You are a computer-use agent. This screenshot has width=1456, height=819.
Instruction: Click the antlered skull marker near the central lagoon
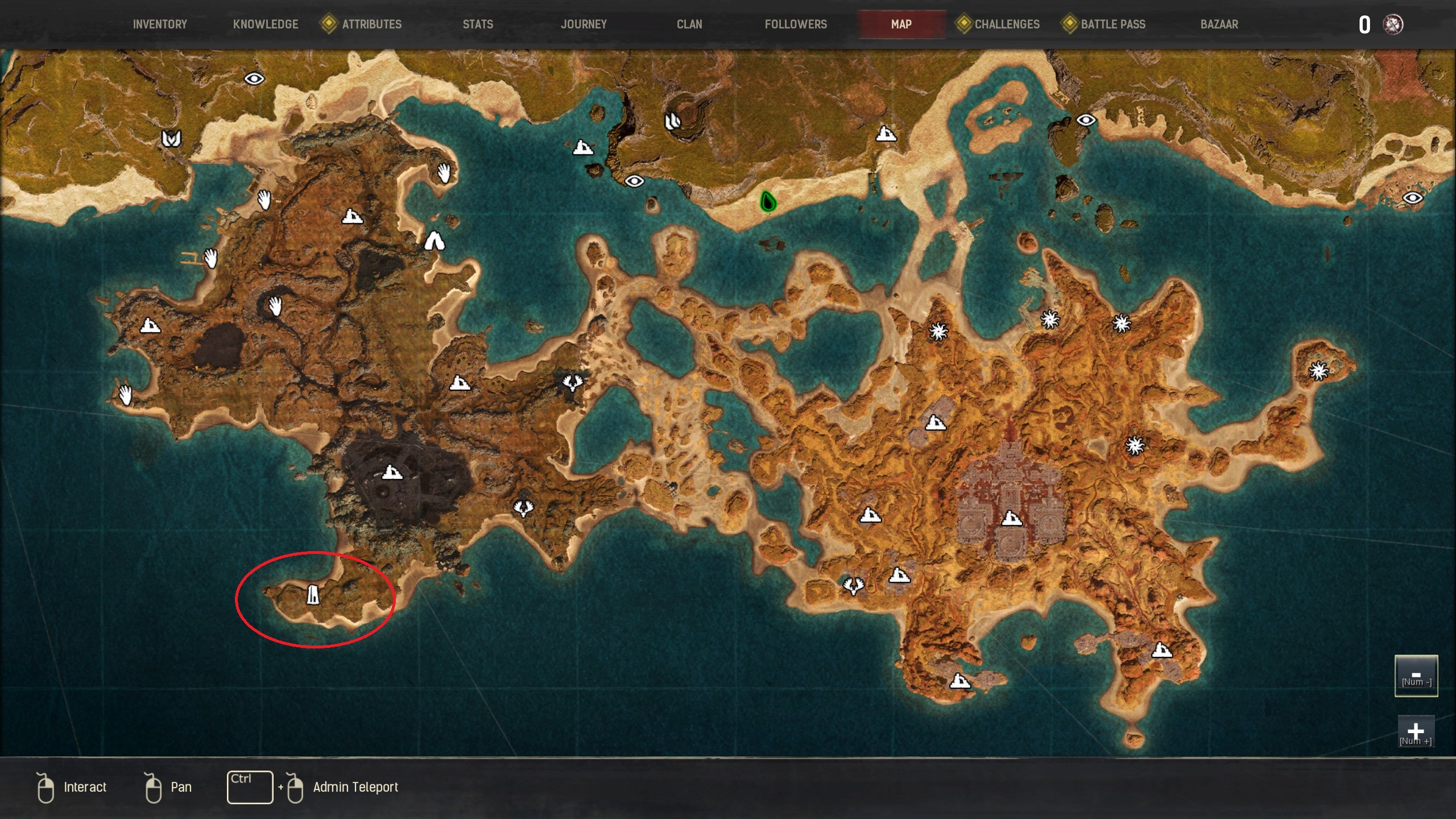(x=572, y=382)
